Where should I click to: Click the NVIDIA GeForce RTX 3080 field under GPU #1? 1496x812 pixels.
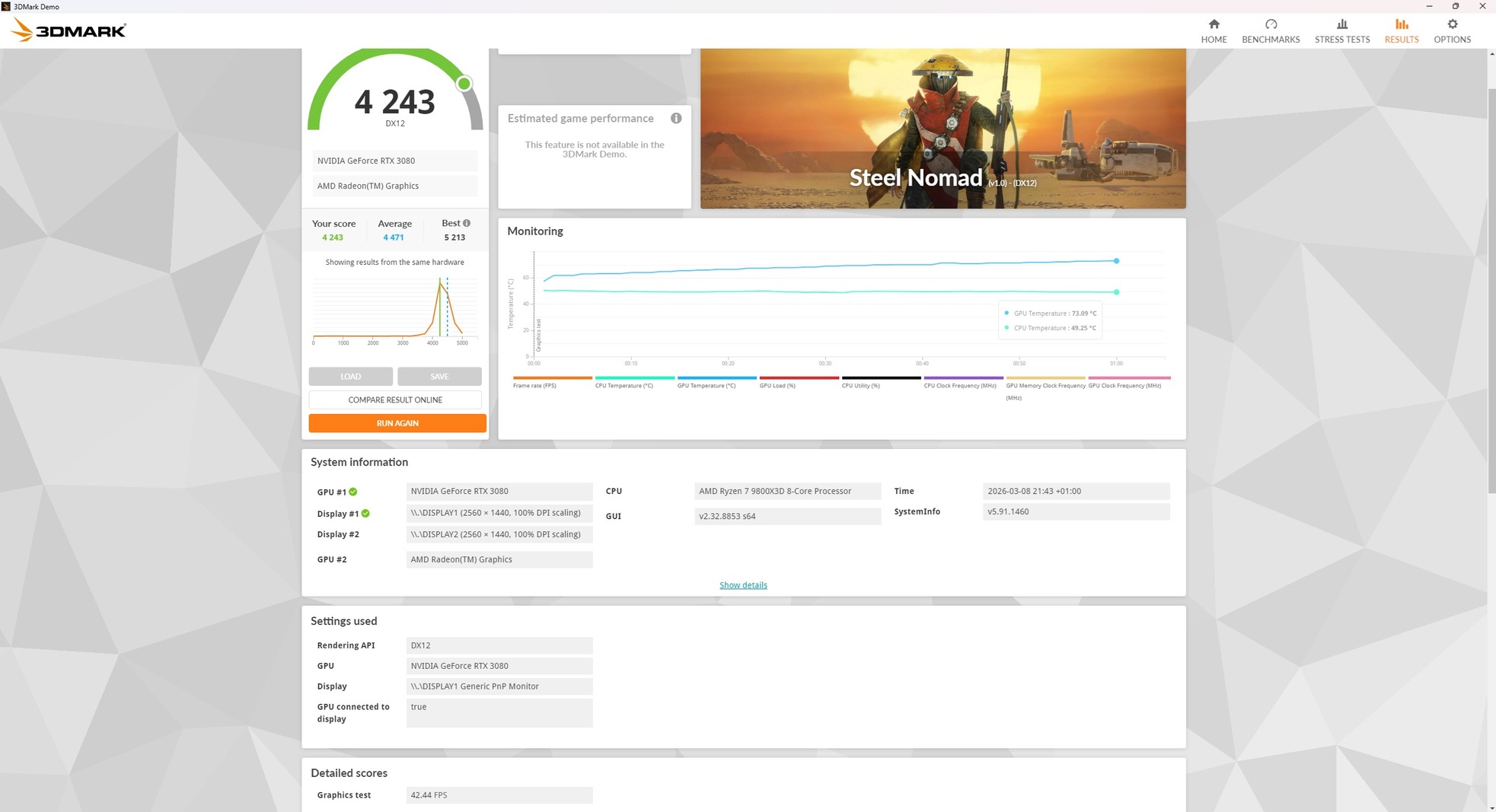pos(499,492)
